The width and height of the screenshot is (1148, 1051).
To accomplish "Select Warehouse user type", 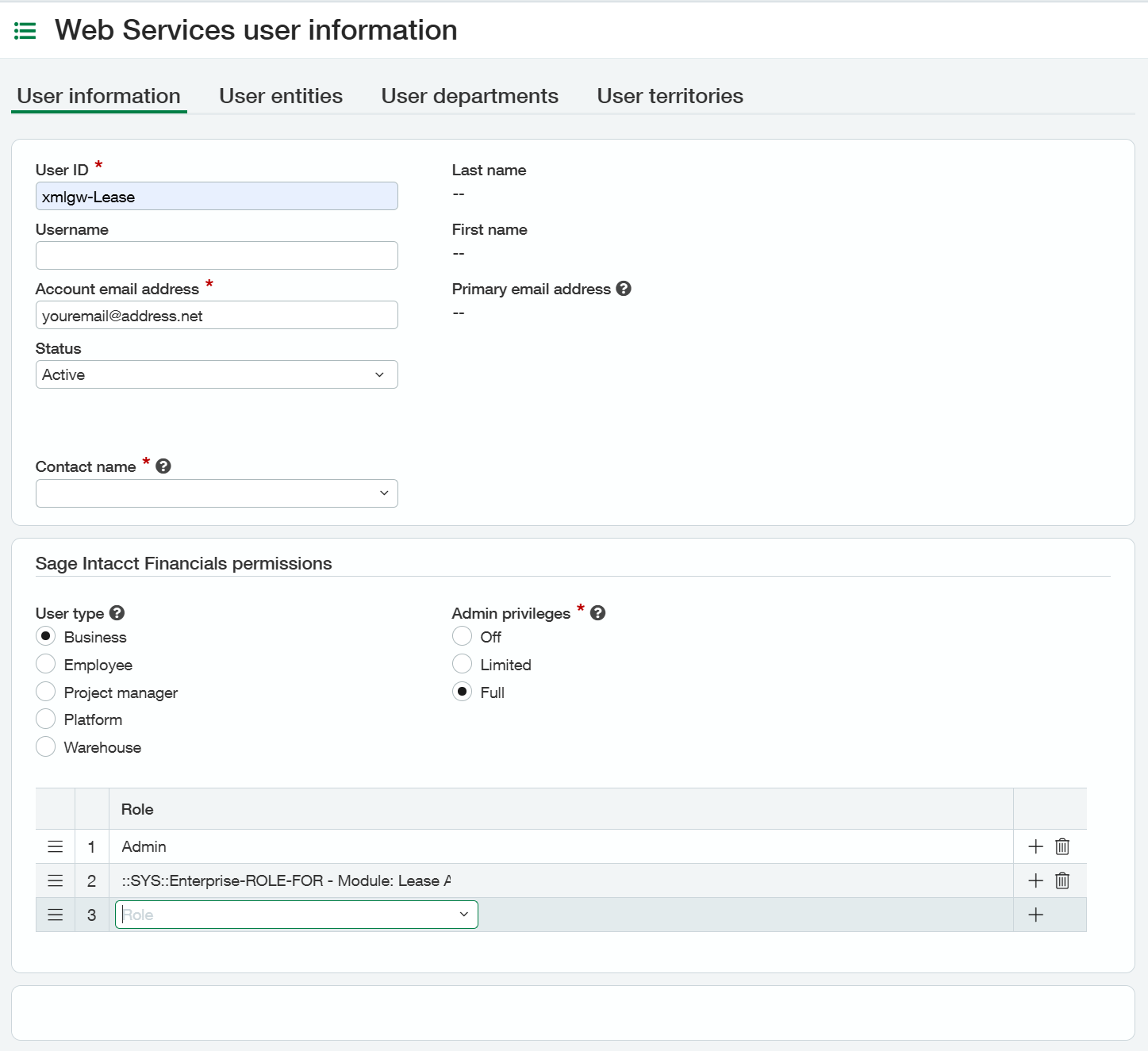I will coord(46,746).
